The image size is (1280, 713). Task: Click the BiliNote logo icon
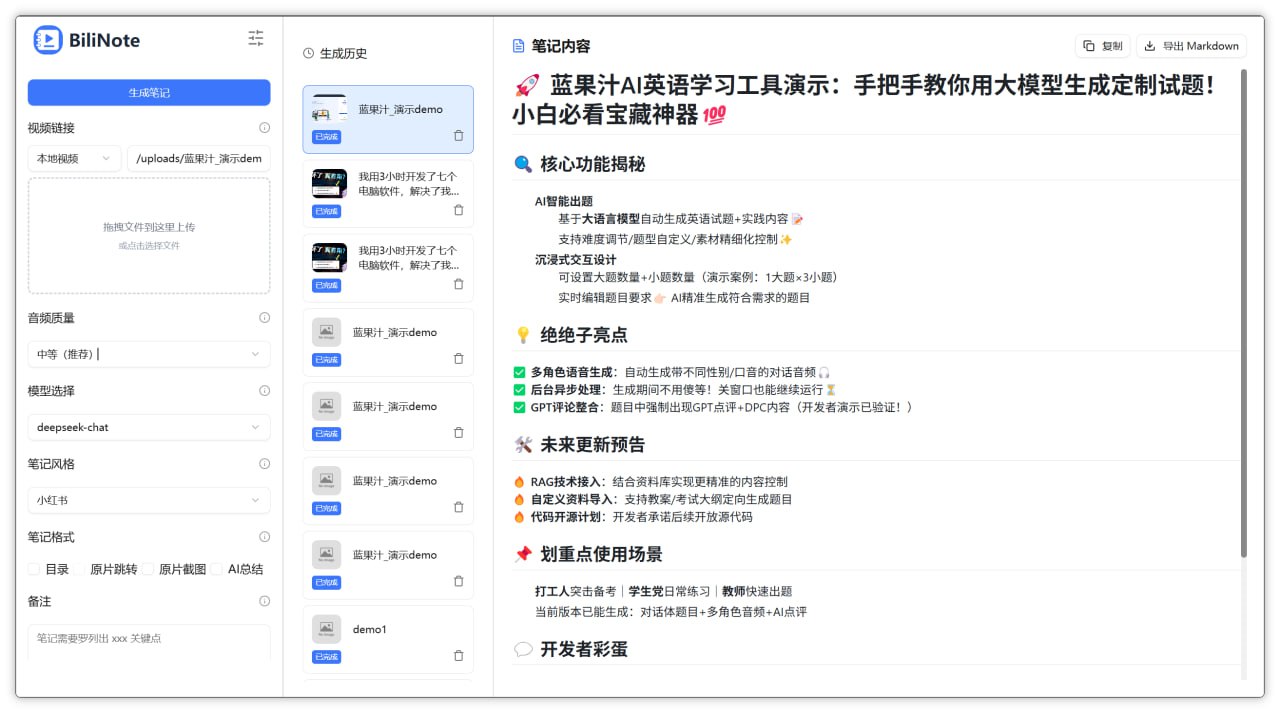47,40
